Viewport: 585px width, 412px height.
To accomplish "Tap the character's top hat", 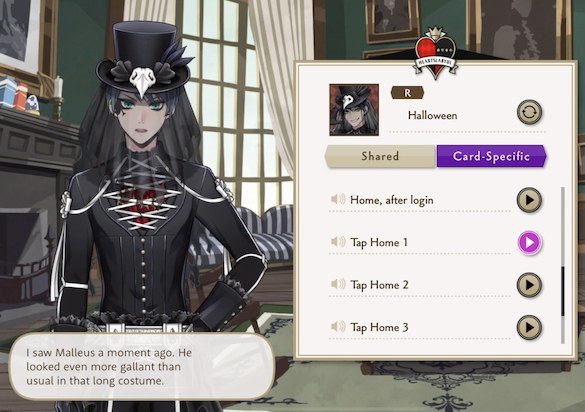I will (x=144, y=58).
